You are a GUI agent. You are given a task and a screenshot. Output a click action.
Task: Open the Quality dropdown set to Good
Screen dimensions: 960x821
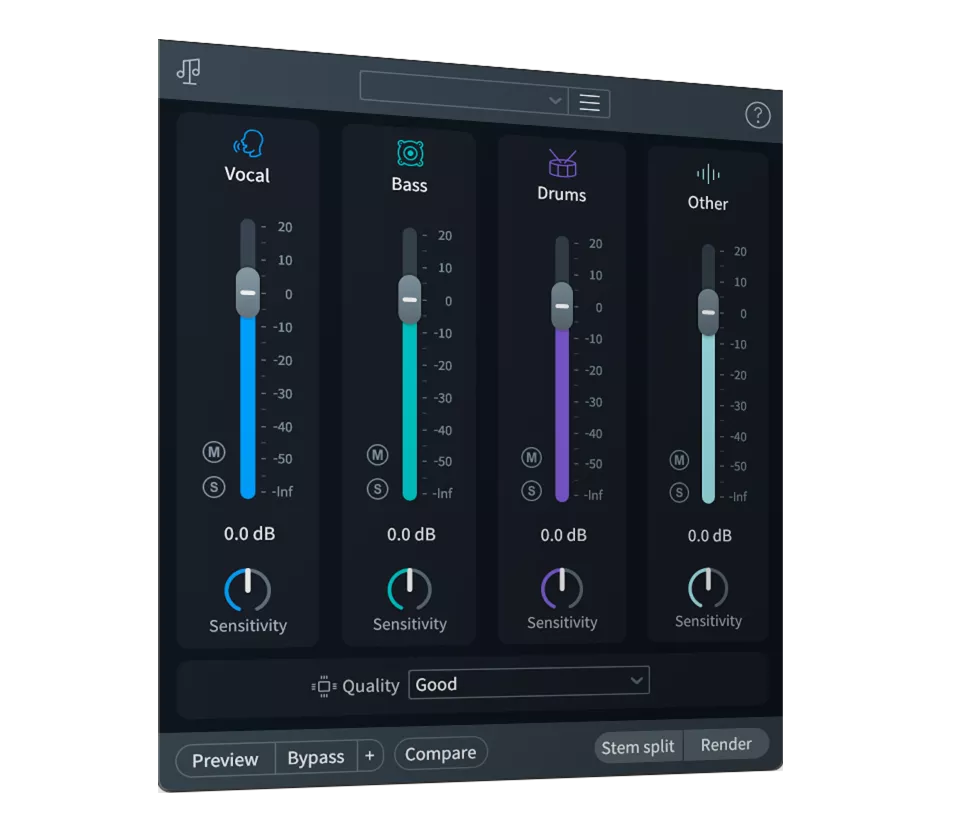(x=529, y=681)
